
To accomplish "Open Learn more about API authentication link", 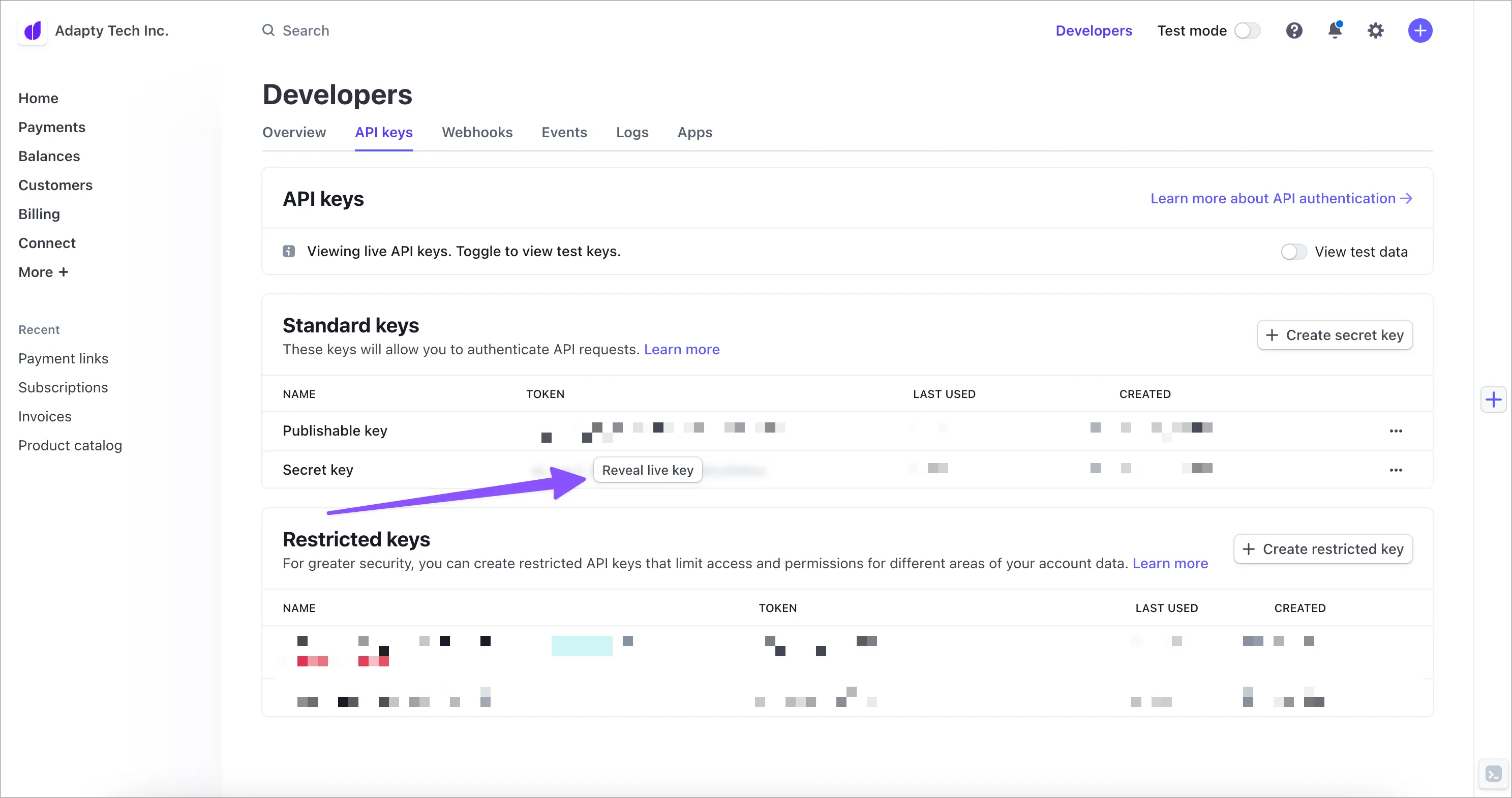I will pyautogui.click(x=1281, y=198).
